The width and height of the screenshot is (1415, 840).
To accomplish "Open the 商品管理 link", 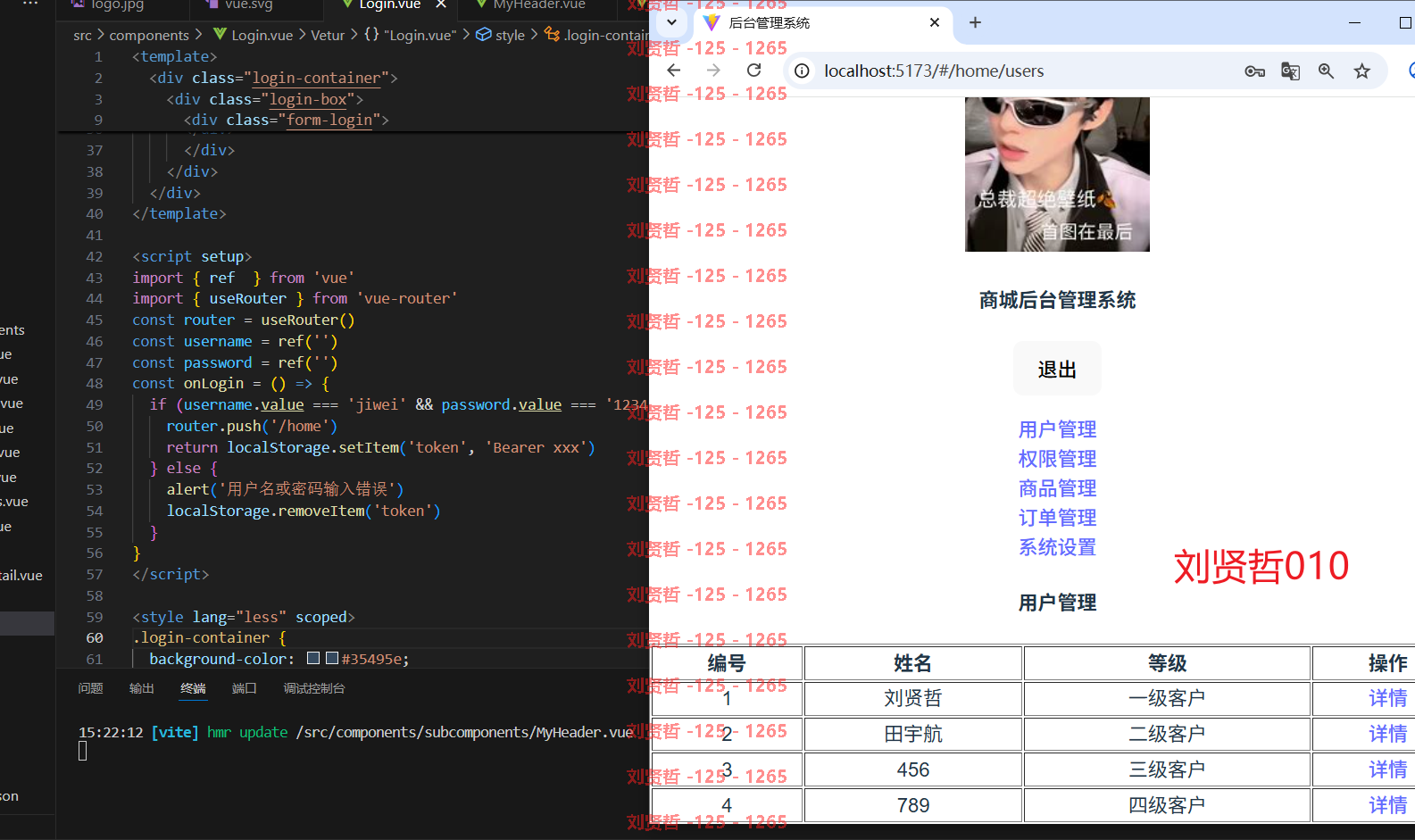I will pyautogui.click(x=1057, y=488).
